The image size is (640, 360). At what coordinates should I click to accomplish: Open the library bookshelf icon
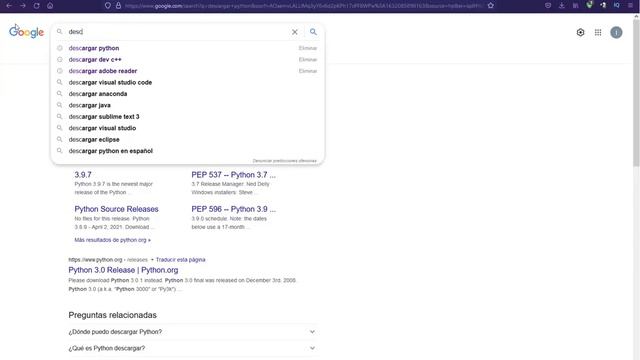(576, 6)
